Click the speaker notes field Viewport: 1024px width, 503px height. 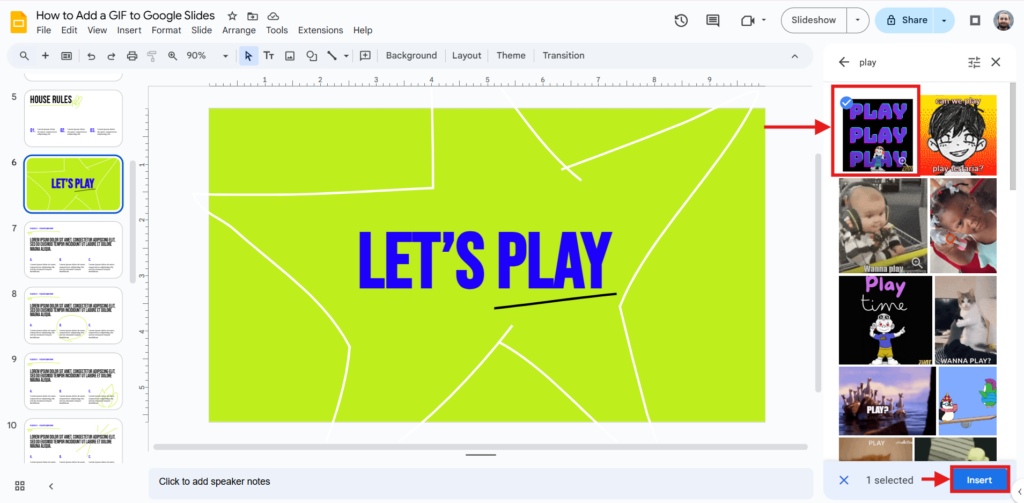[480, 481]
